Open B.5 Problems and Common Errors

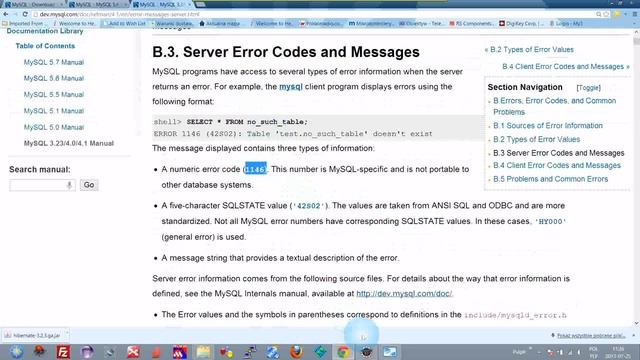[x=550, y=179]
